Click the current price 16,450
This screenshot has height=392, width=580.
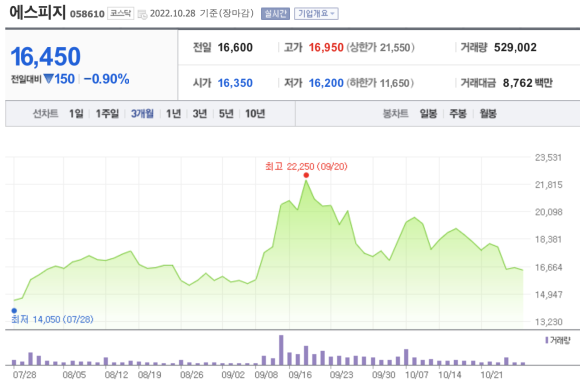(45, 57)
